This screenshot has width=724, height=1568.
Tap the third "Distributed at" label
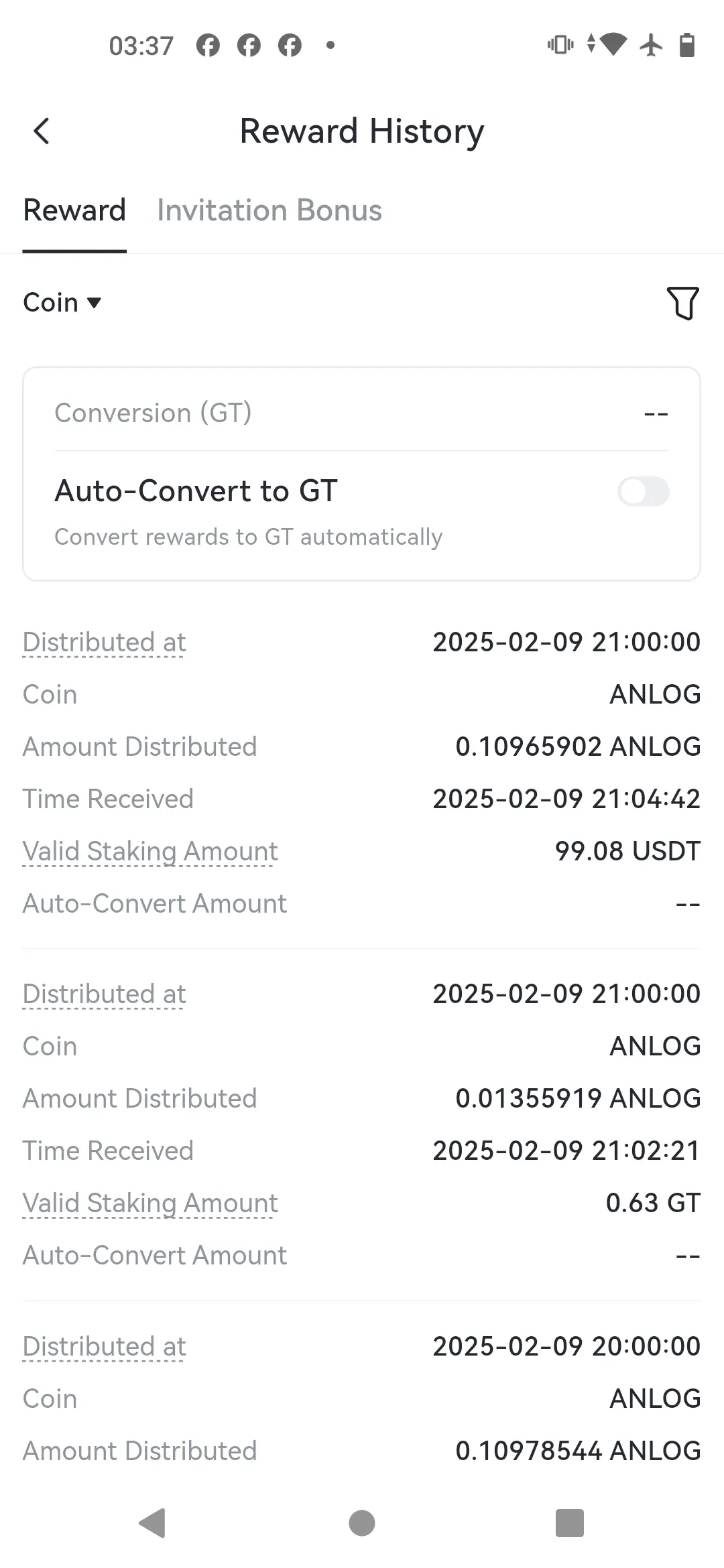104,1346
